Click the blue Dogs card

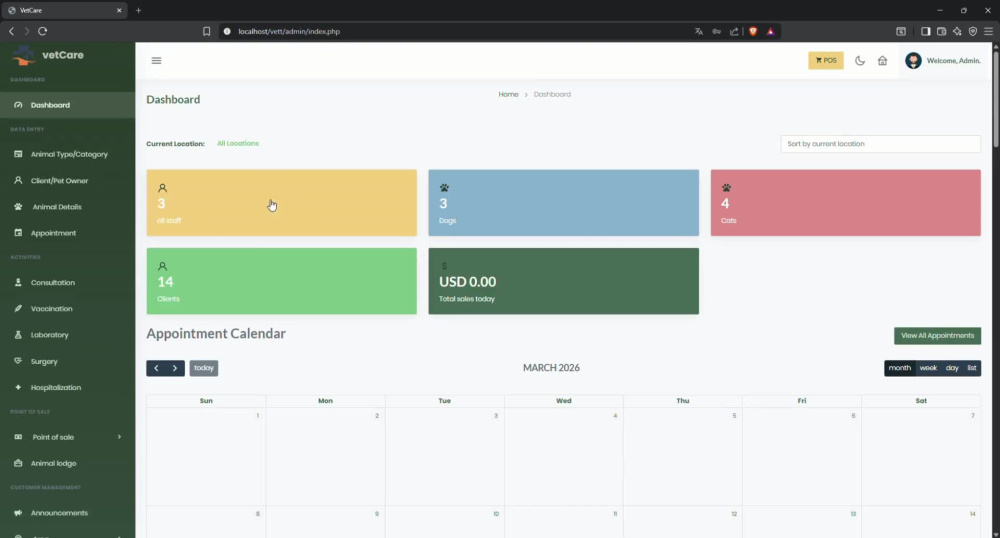564,203
